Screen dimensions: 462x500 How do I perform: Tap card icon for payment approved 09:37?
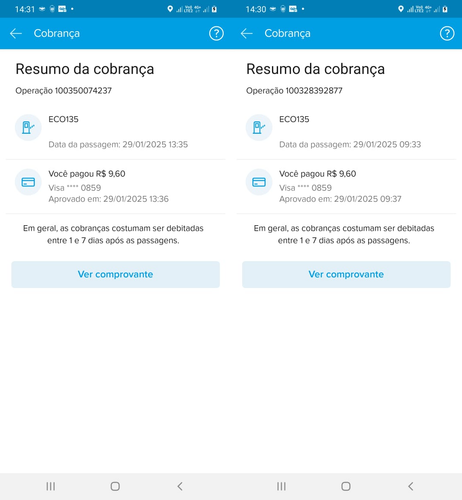click(x=259, y=182)
